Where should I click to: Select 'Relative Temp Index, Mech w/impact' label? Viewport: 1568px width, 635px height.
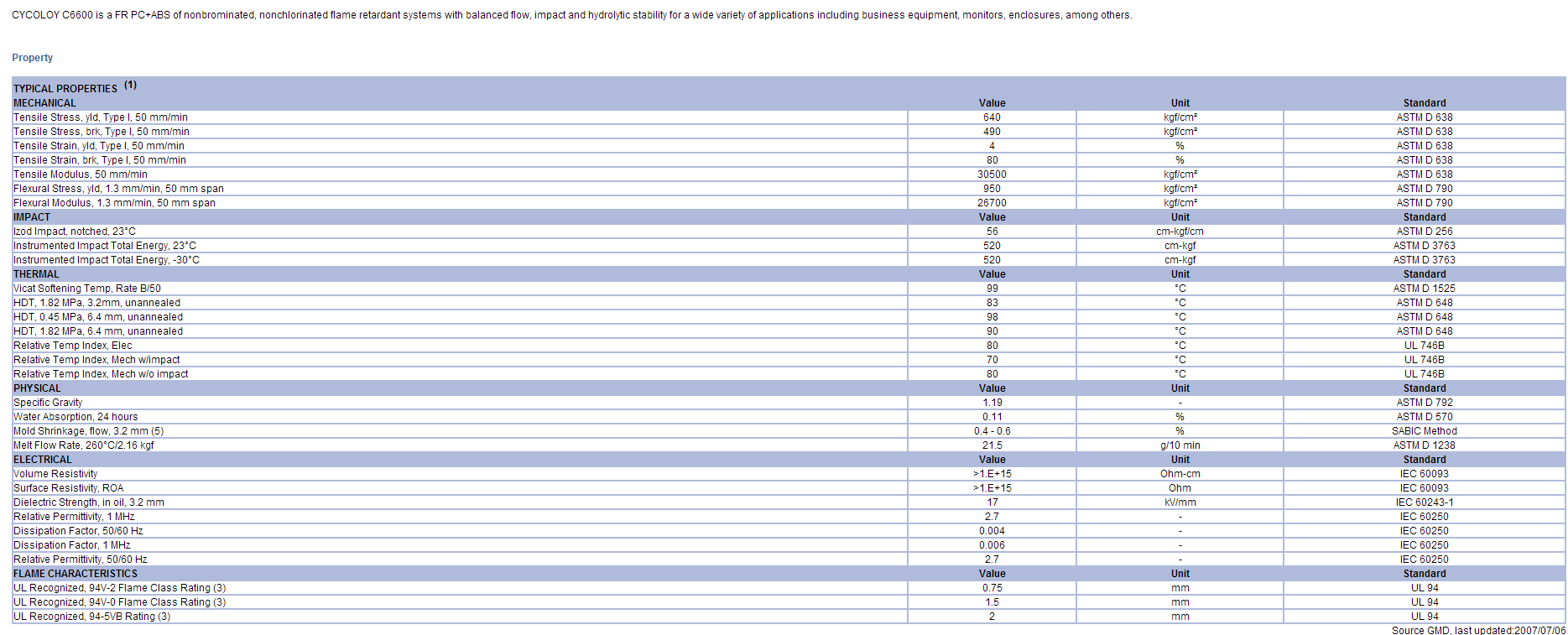tap(96, 360)
